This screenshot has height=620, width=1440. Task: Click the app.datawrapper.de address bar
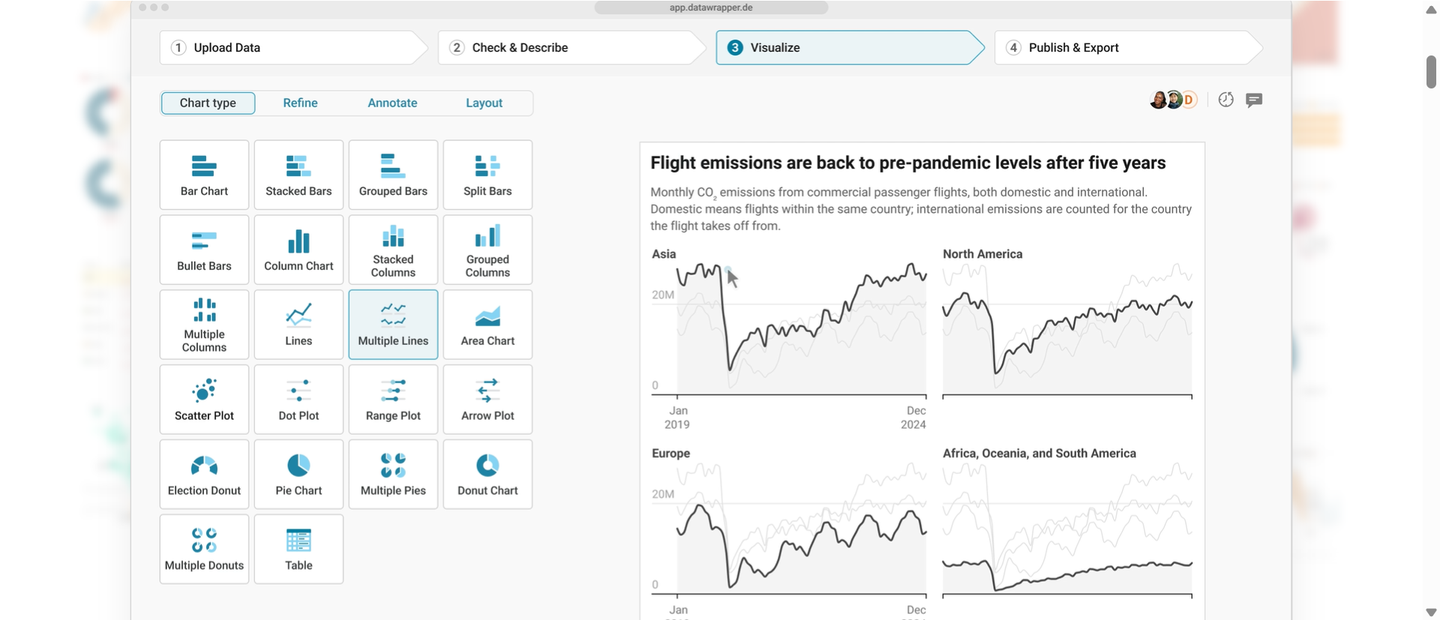click(711, 7)
